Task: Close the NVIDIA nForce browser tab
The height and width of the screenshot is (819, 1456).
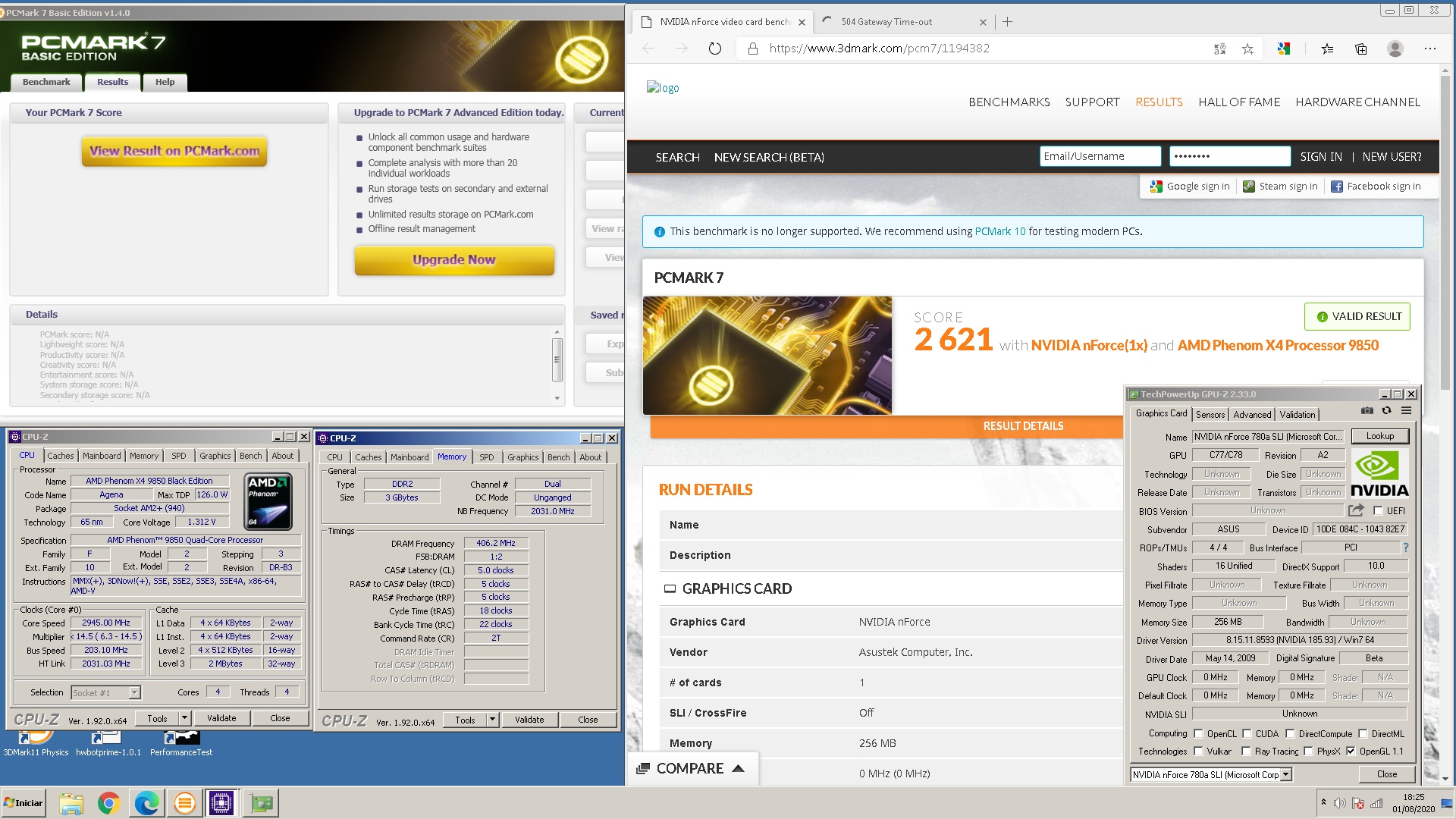Action: 802,22
